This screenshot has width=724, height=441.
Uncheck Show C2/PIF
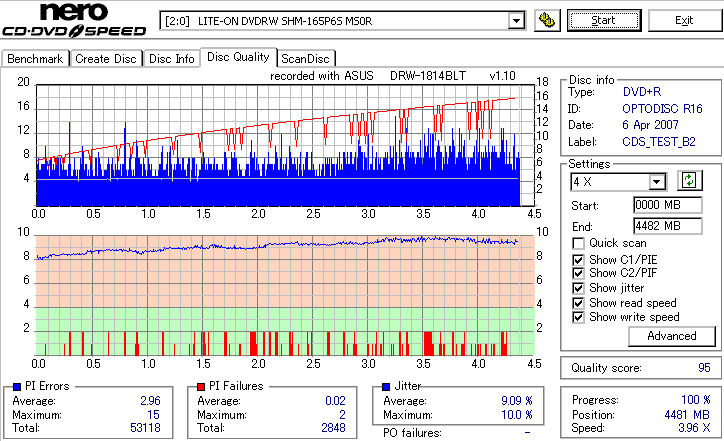[x=578, y=273]
